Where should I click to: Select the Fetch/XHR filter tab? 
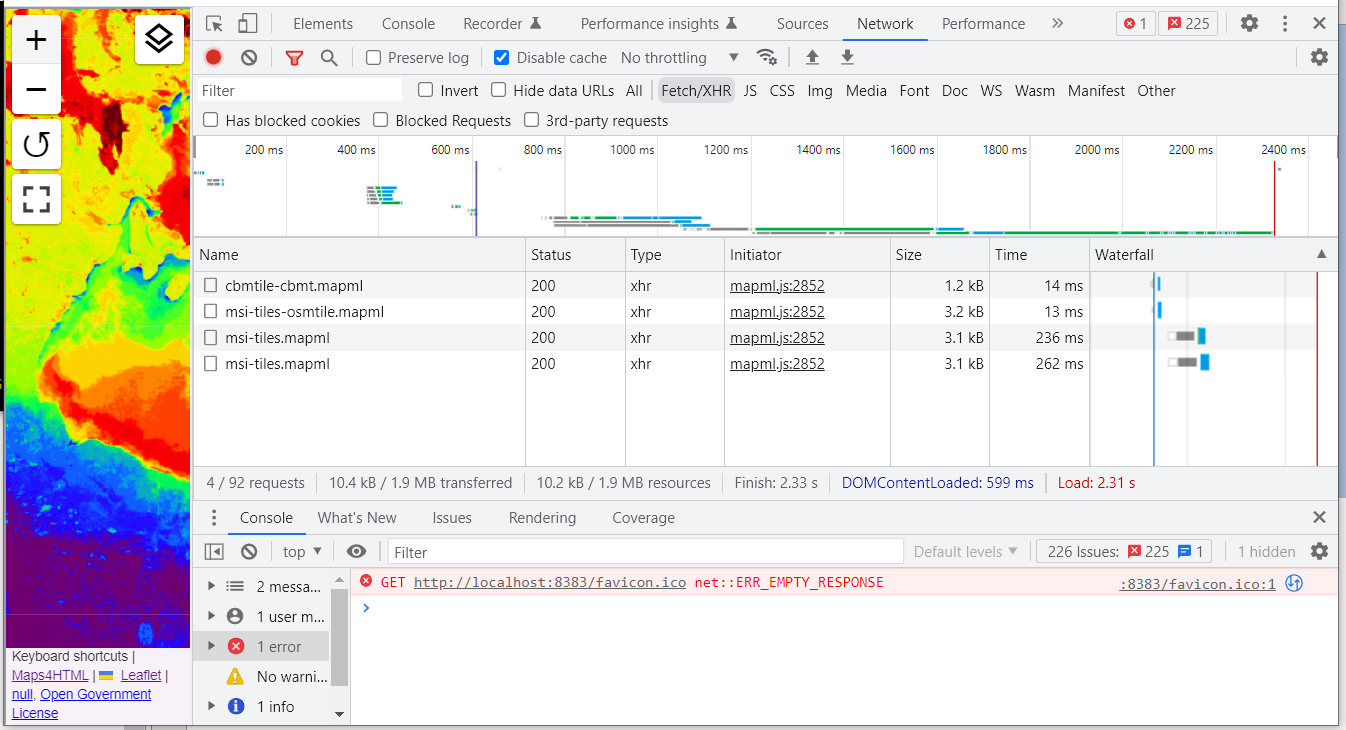(696, 90)
